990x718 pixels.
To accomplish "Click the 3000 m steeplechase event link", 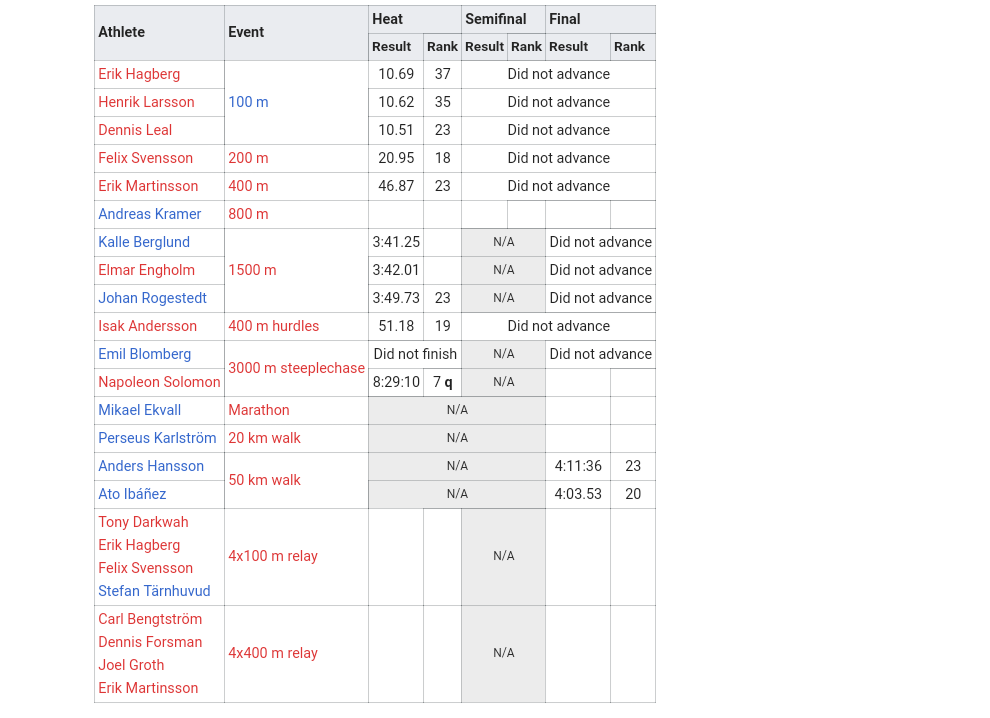I will coord(296,368).
